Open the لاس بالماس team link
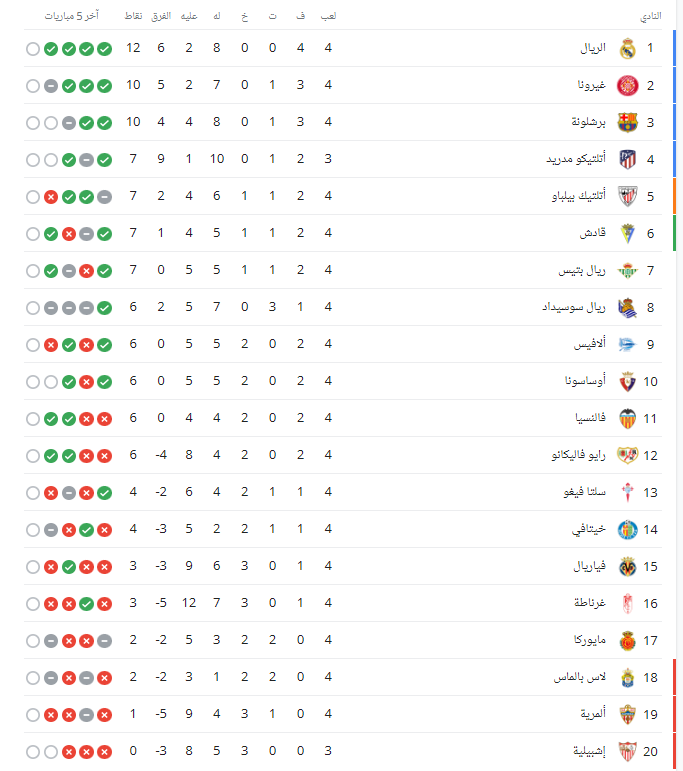 coord(580,677)
